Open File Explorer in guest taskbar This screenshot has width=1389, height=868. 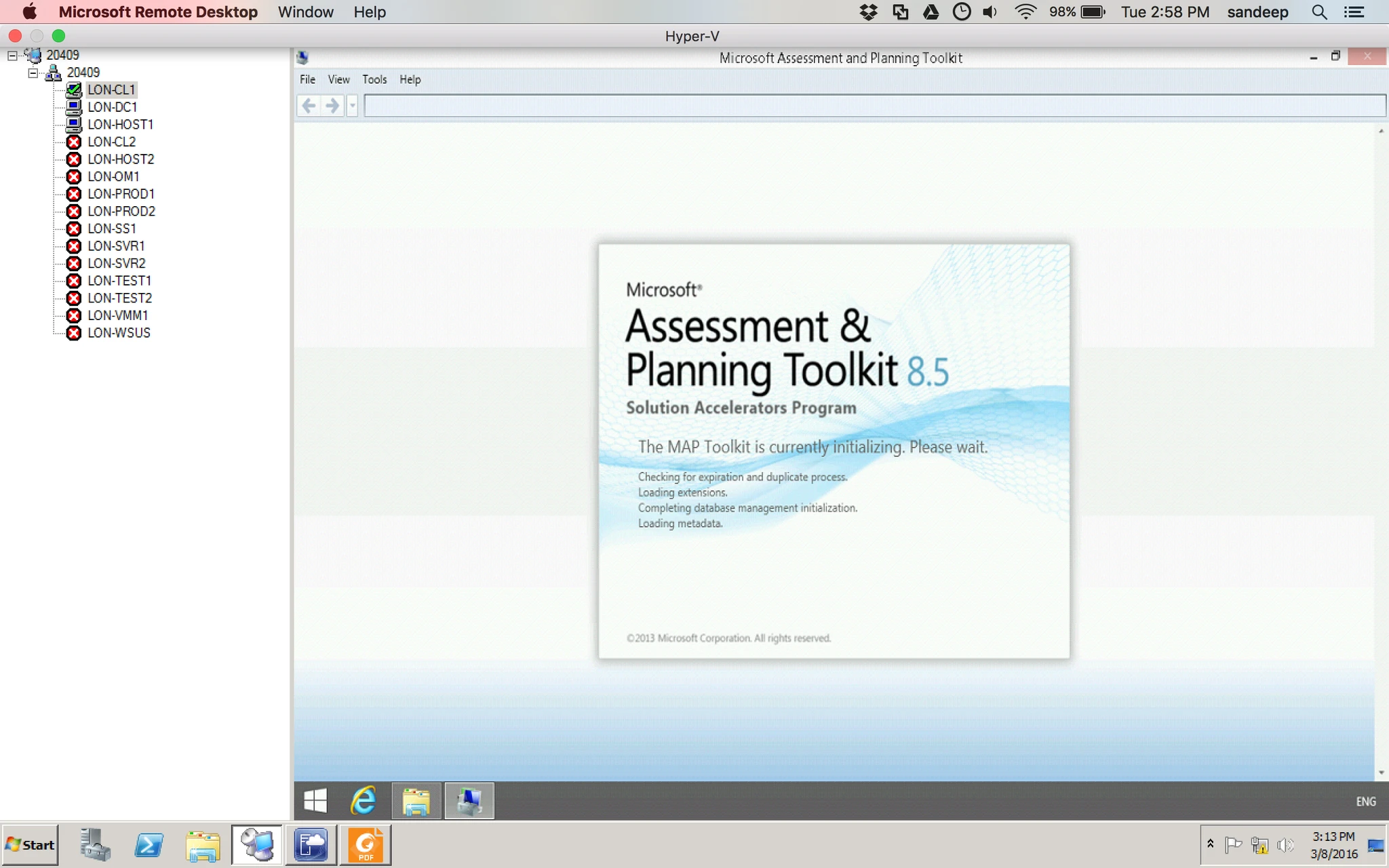pos(416,801)
